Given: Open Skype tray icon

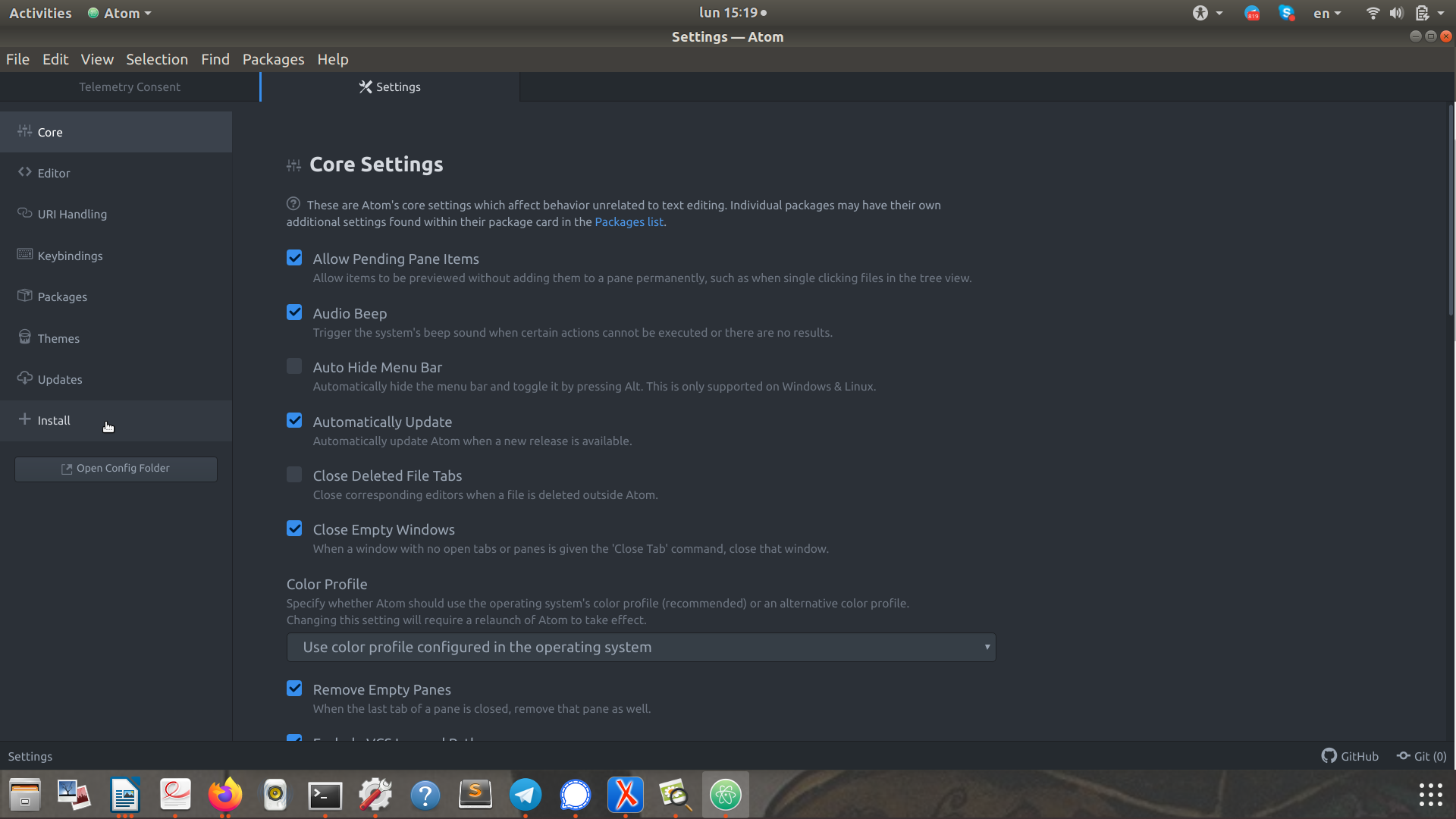Looking at the screenshot, I should [x=1286, y=13].
